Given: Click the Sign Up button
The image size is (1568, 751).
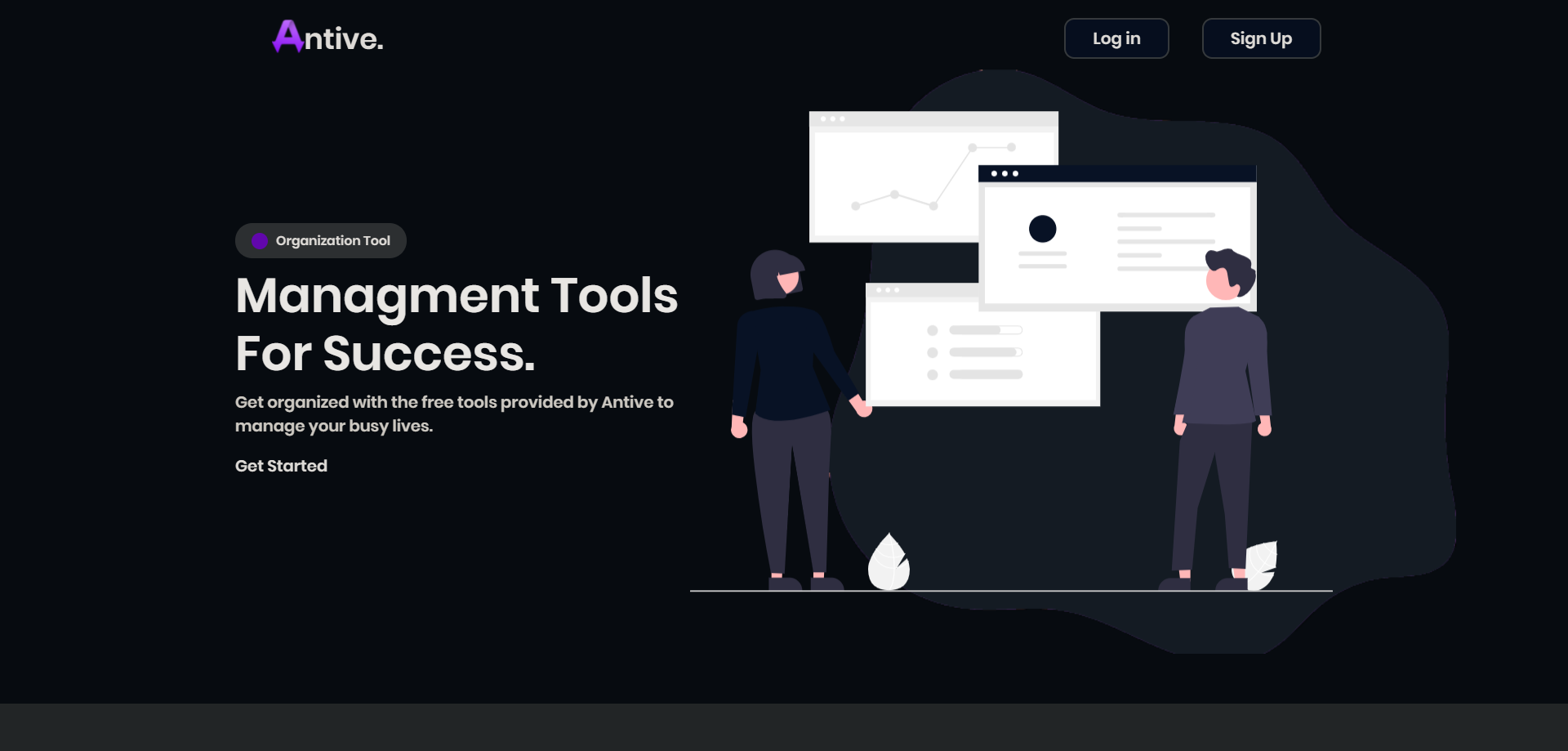Looking at the screenshot, I should click(x=1261, y=38).
